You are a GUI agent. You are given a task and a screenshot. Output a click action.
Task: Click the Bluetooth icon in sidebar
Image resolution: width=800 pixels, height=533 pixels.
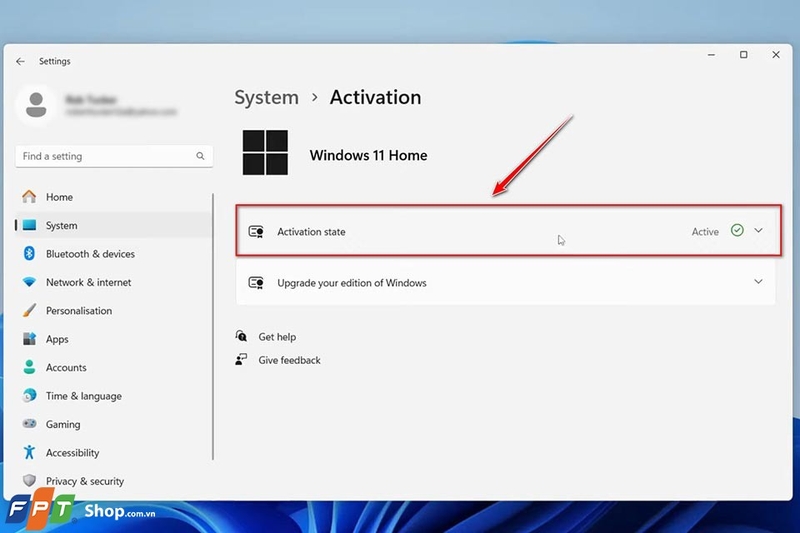click(29, 253)
